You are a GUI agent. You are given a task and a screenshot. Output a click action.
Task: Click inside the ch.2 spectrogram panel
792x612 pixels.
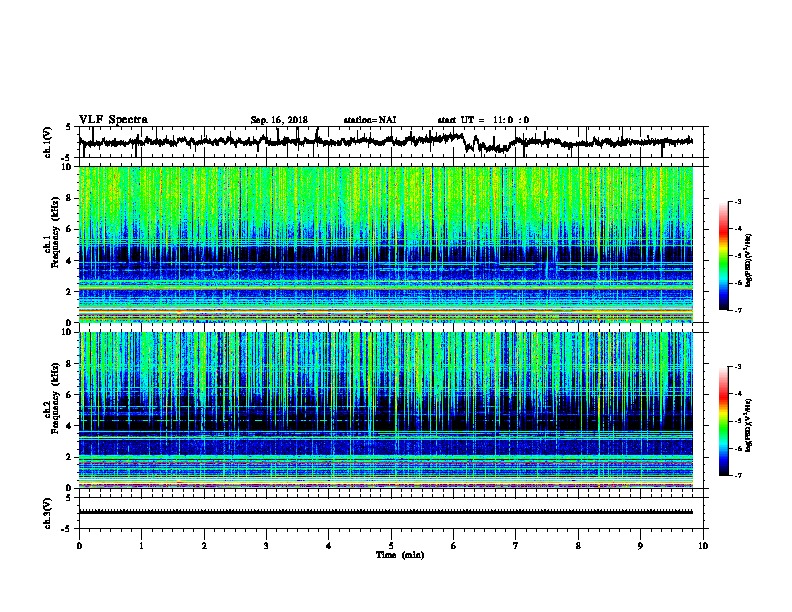point(386,410)
